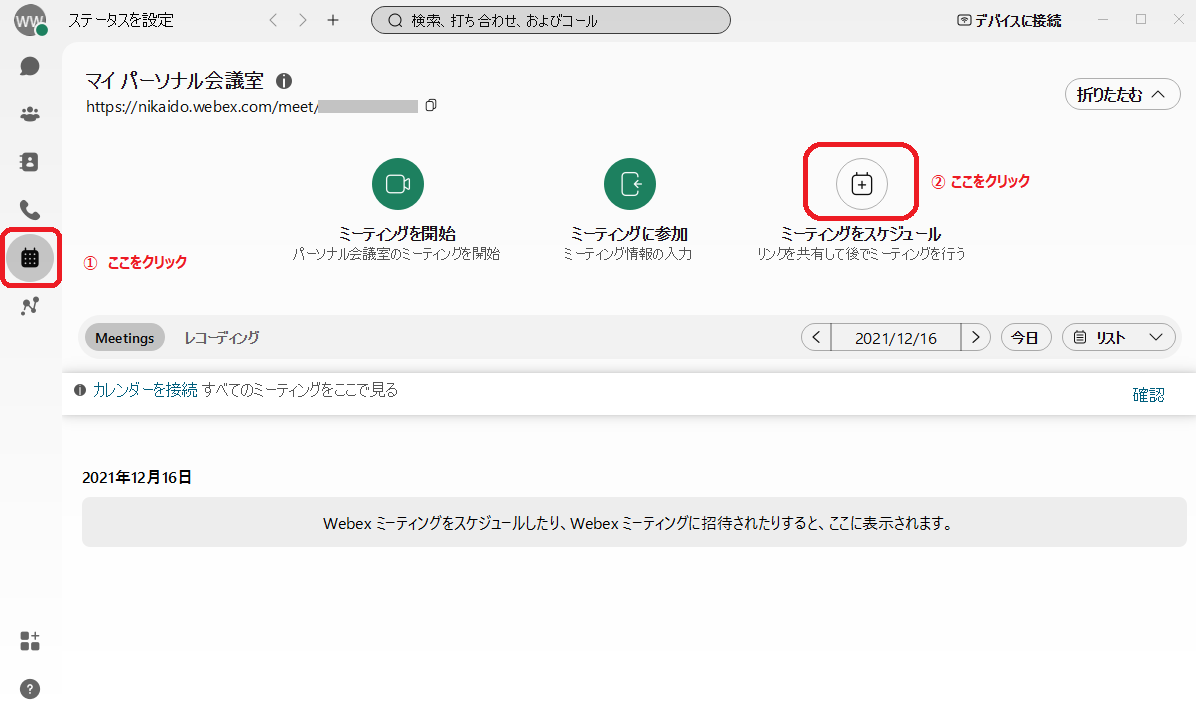Open the app hub icon in sidebar
The image size is (1196, 716).
30,641
